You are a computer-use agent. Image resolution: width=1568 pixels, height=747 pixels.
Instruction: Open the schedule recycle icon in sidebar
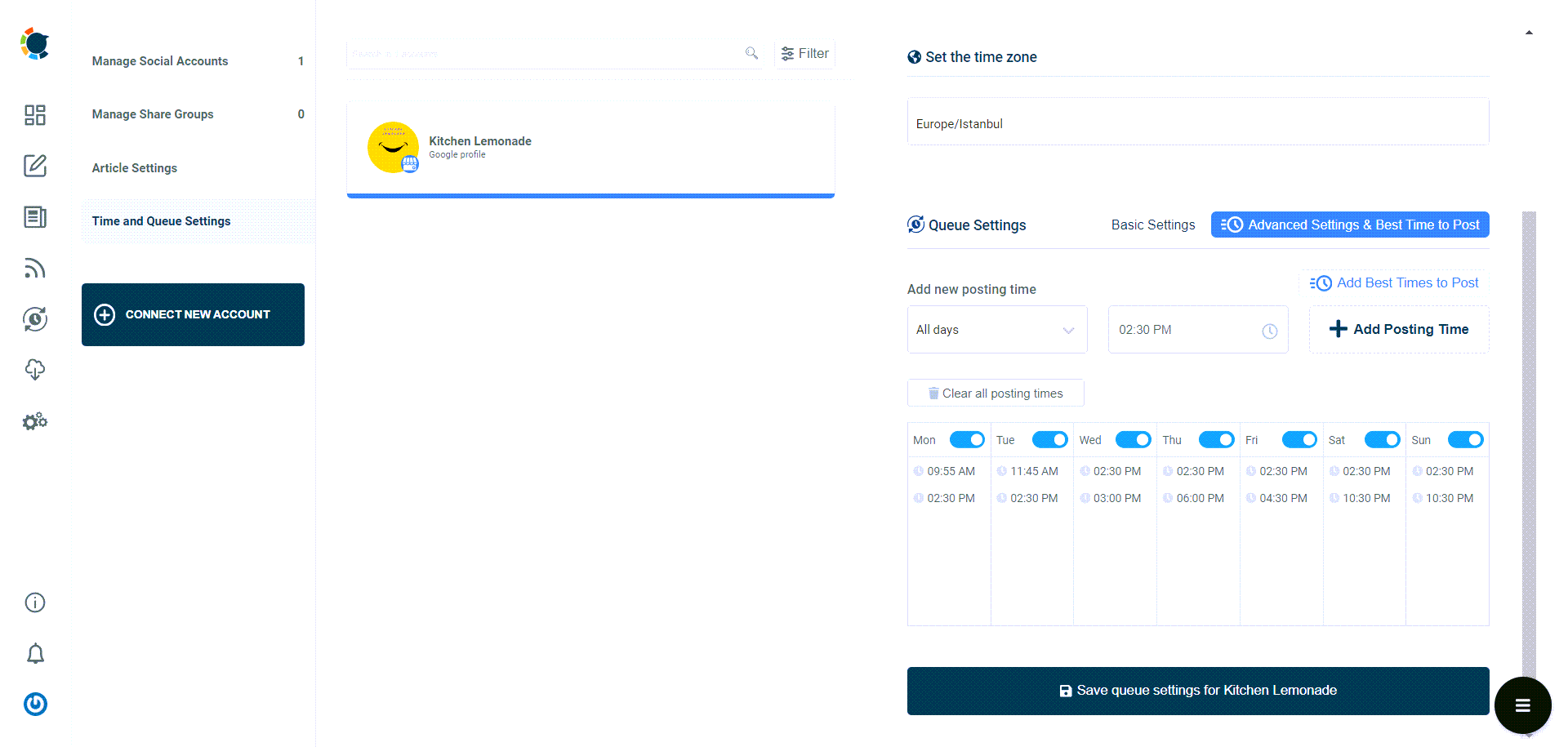coord(34,319)
